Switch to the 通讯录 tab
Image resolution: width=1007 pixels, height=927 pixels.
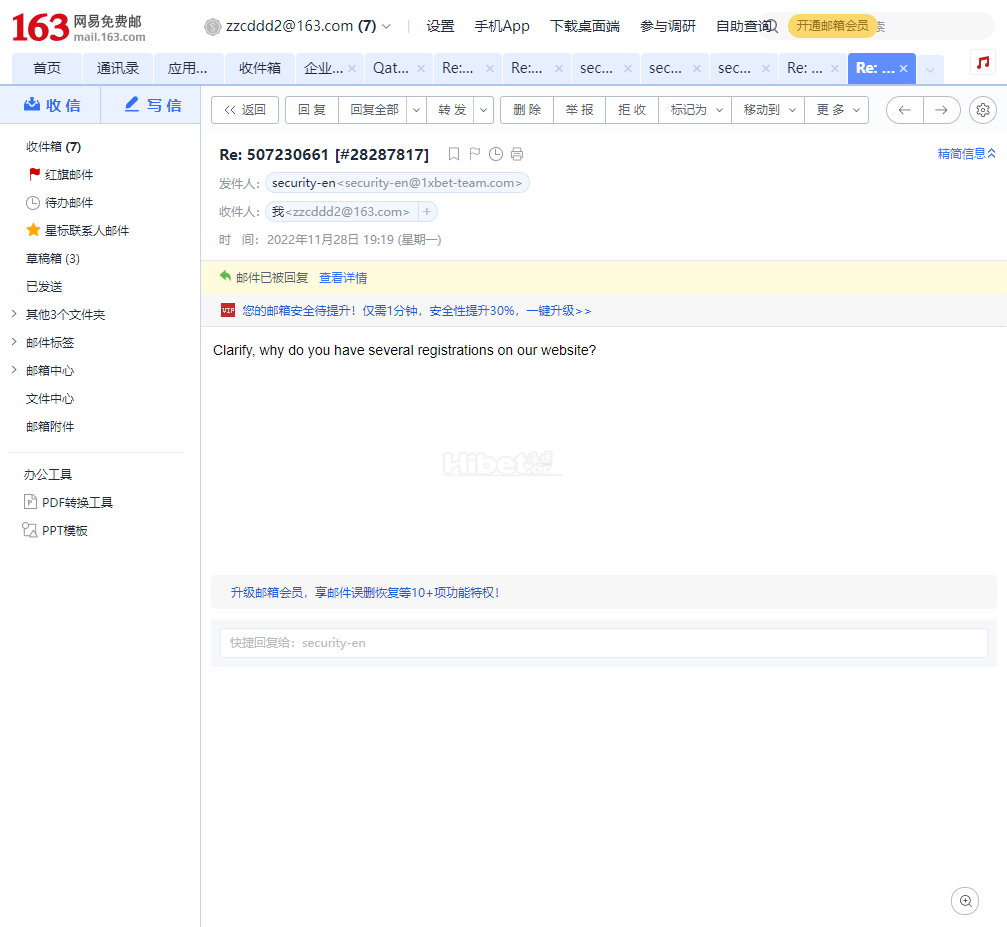[x=118, y=69]
